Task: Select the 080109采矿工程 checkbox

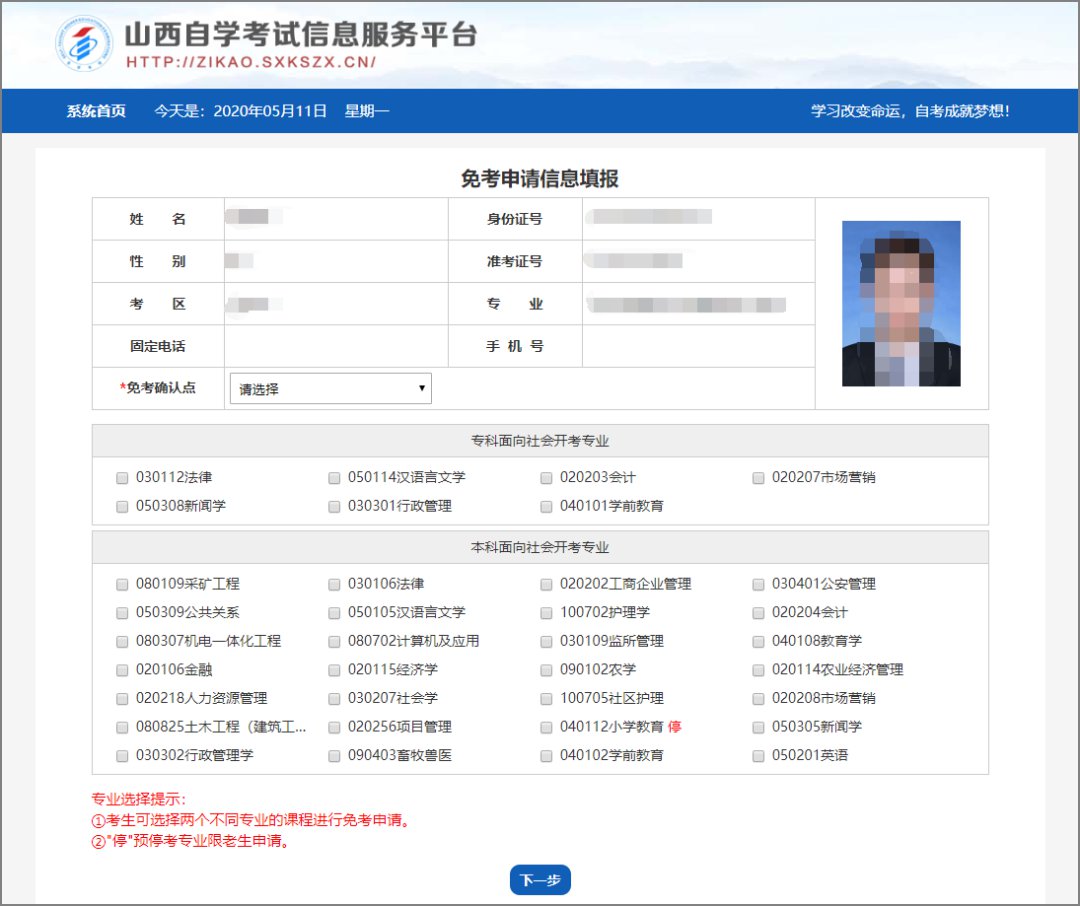Action: tap(122, 584)
